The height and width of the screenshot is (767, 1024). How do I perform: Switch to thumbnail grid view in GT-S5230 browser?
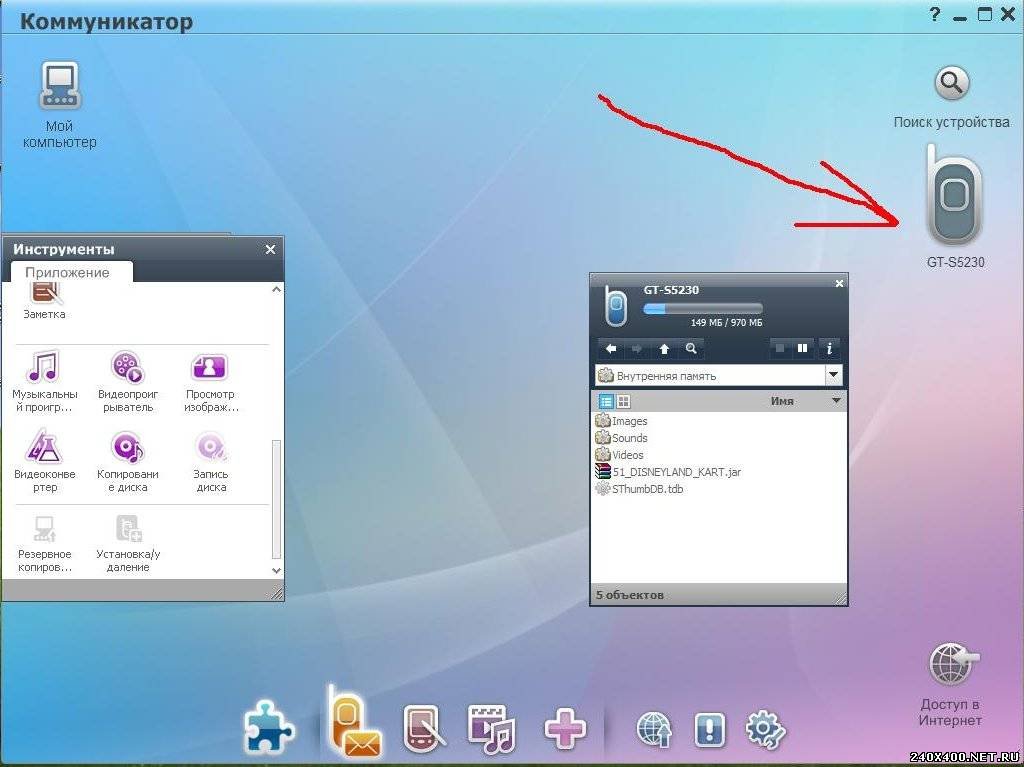coord(624,401)
